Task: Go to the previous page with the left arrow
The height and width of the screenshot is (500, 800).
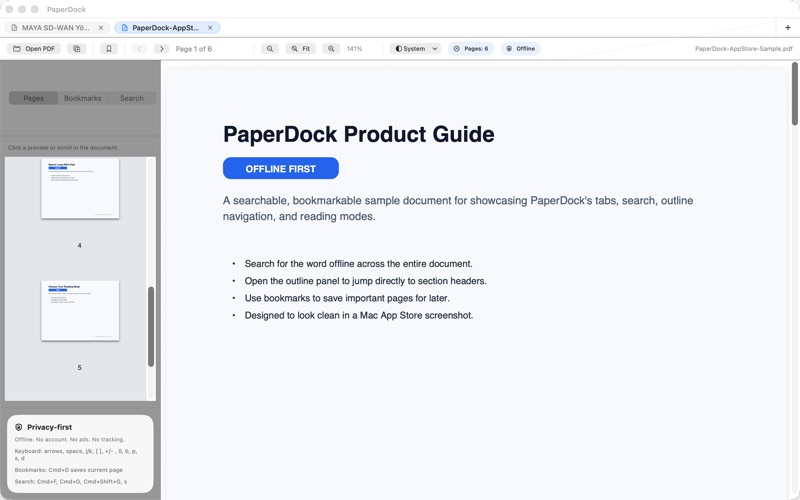Action: coord(139,48)
